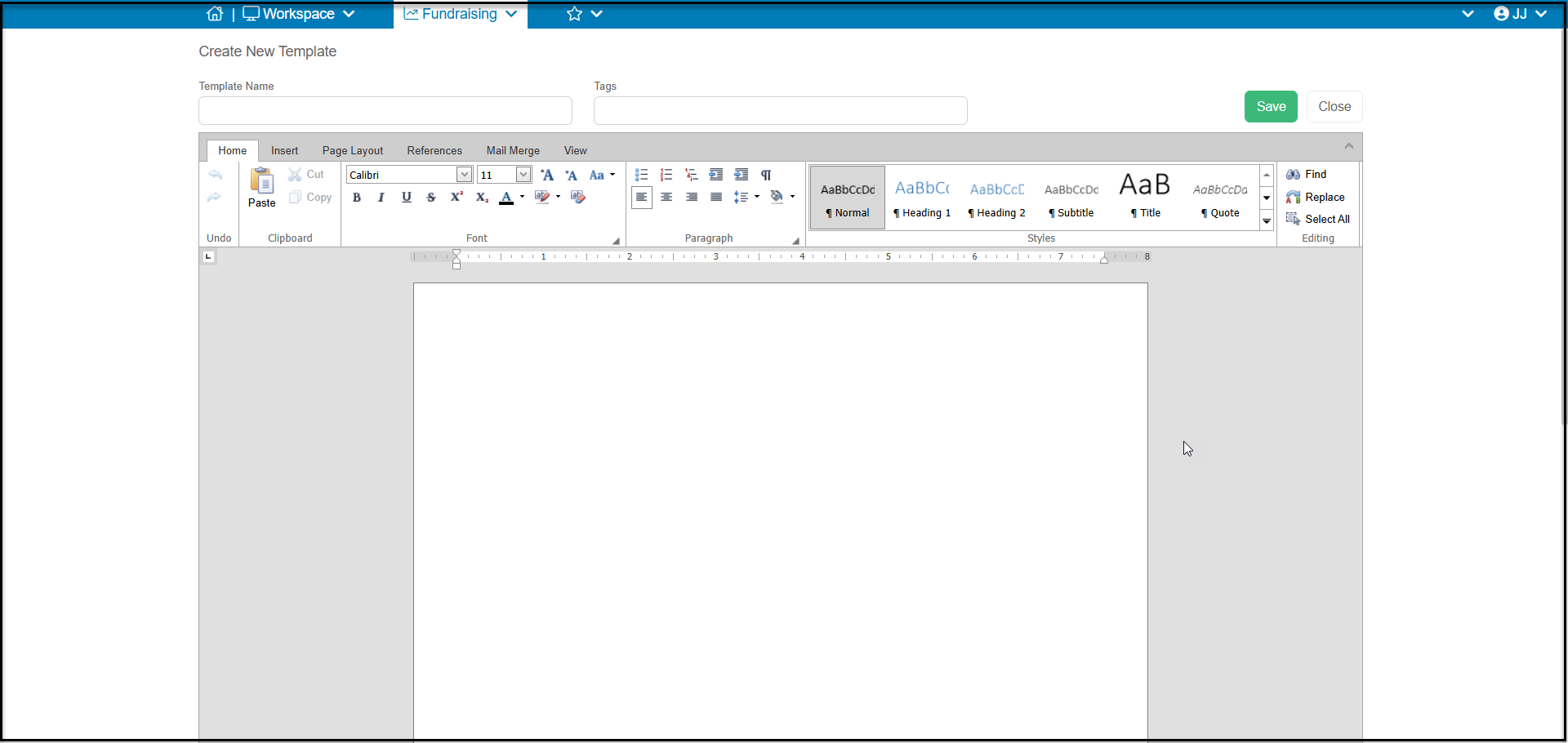
Task: Click the Home icon in top bar
Action: [215, 14]
